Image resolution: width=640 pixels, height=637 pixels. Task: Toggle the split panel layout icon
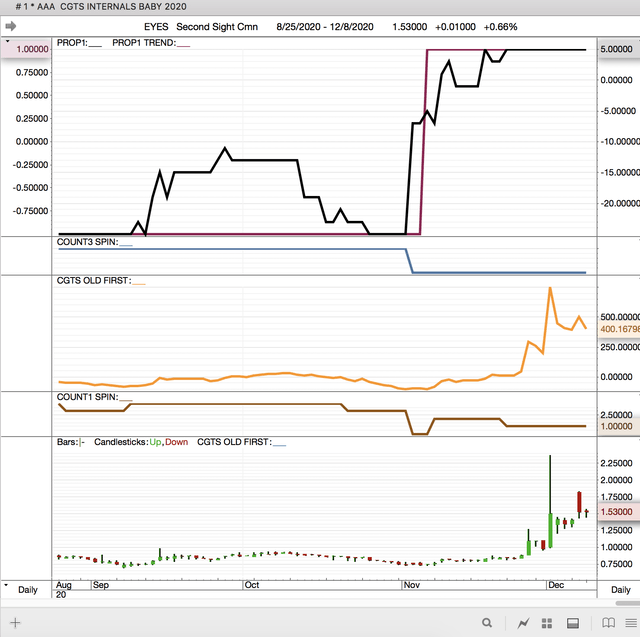pos(573,623)
